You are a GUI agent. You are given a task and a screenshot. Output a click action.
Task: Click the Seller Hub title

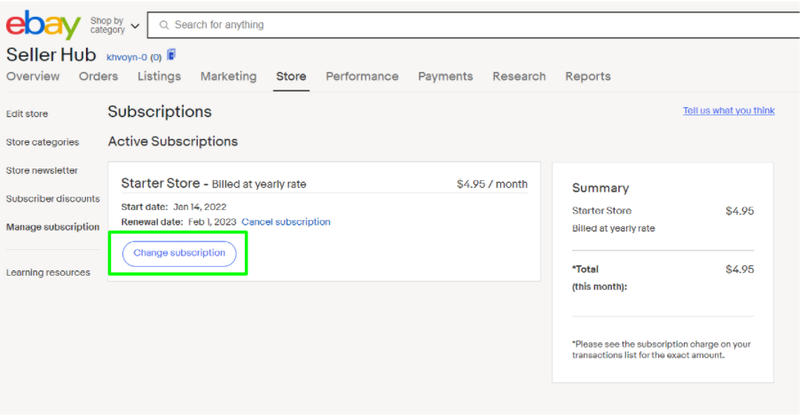click(x=51, y=55)
